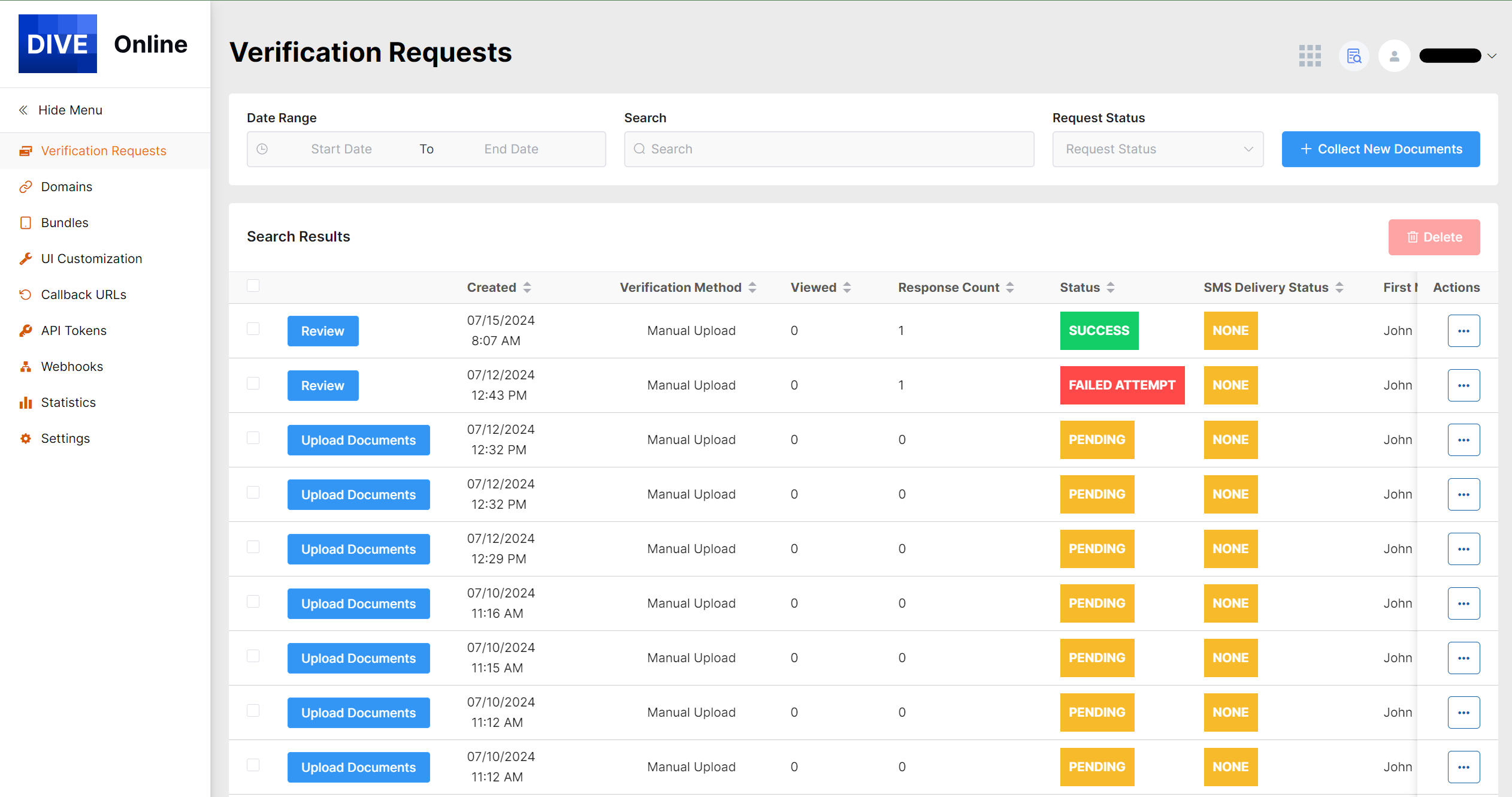Click Review for the 07/15/2024 request
Screen dimensions: 1512x797
[322, 331]
